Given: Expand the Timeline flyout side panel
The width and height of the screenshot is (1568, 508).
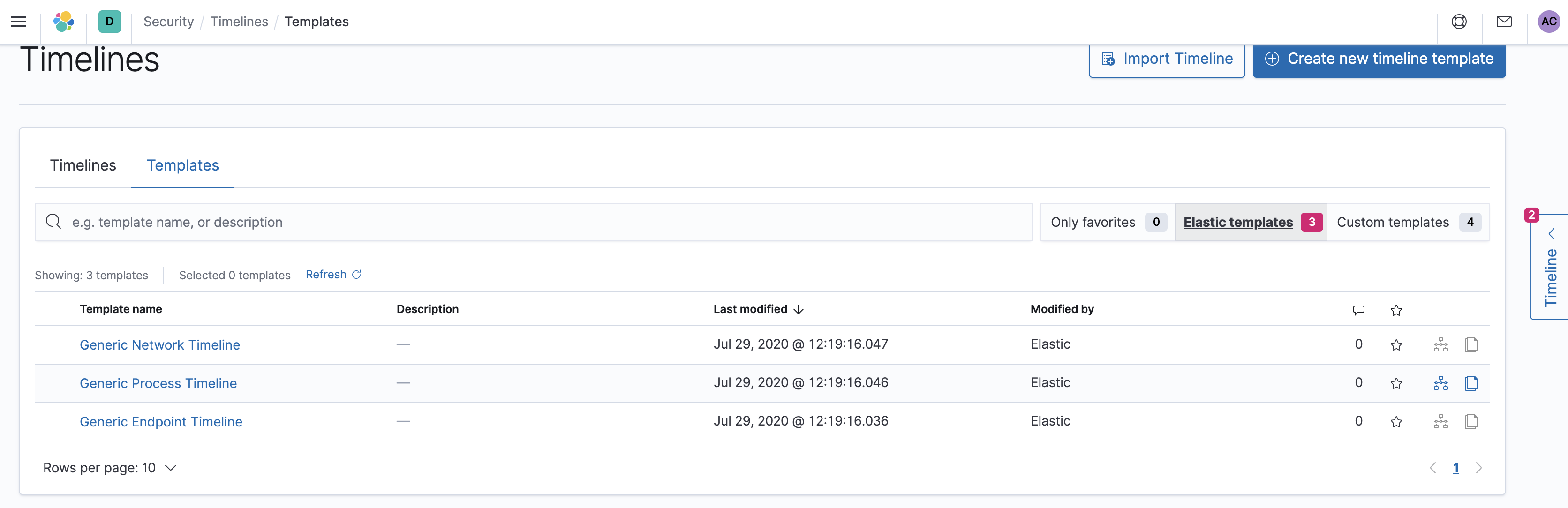Looking at the screenshot, I should [x=1550, y=268].
